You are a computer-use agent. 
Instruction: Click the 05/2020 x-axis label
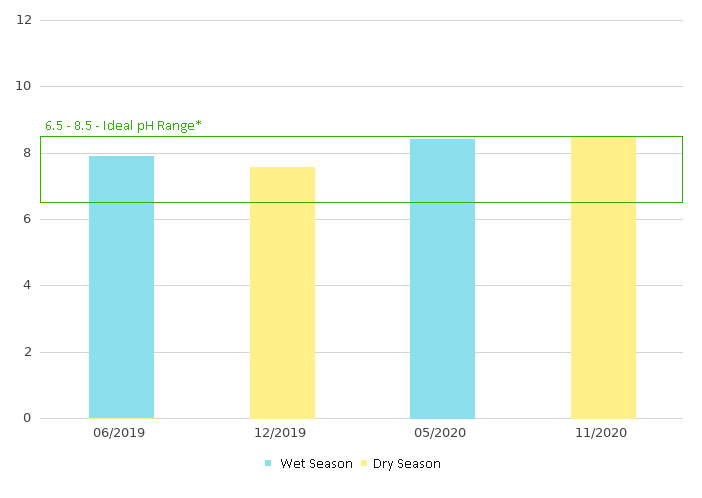(x=442, y=433)
